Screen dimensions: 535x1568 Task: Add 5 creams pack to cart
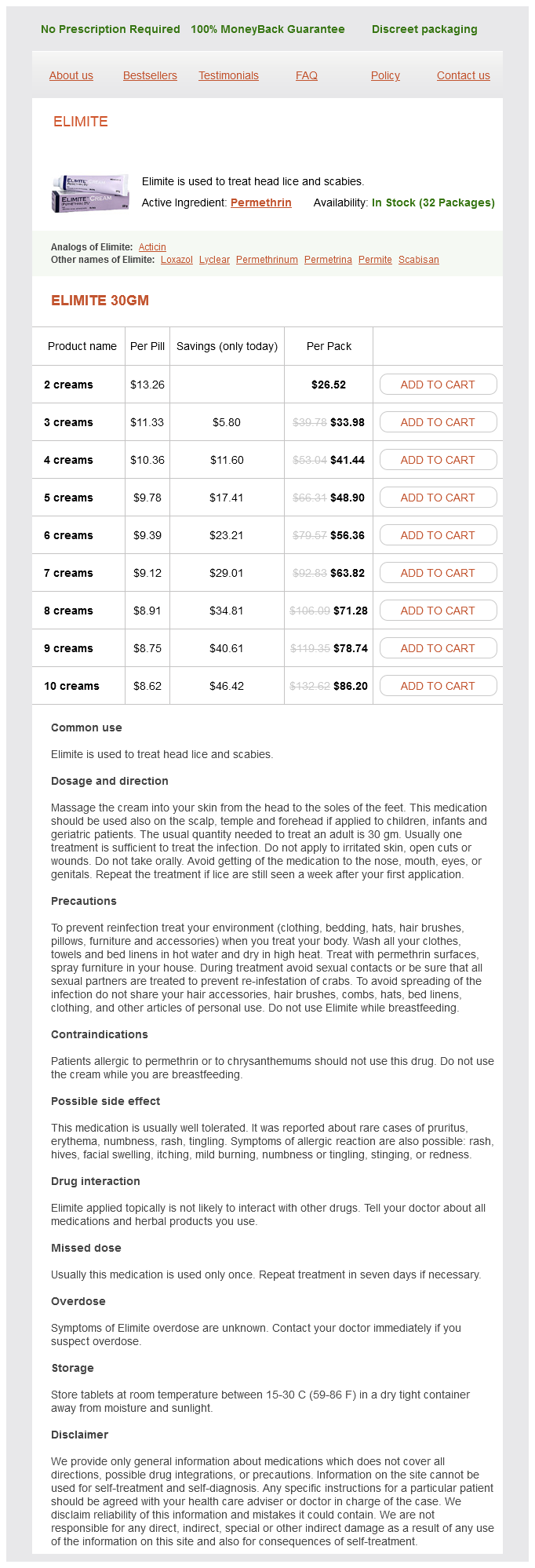coord(438,498)
